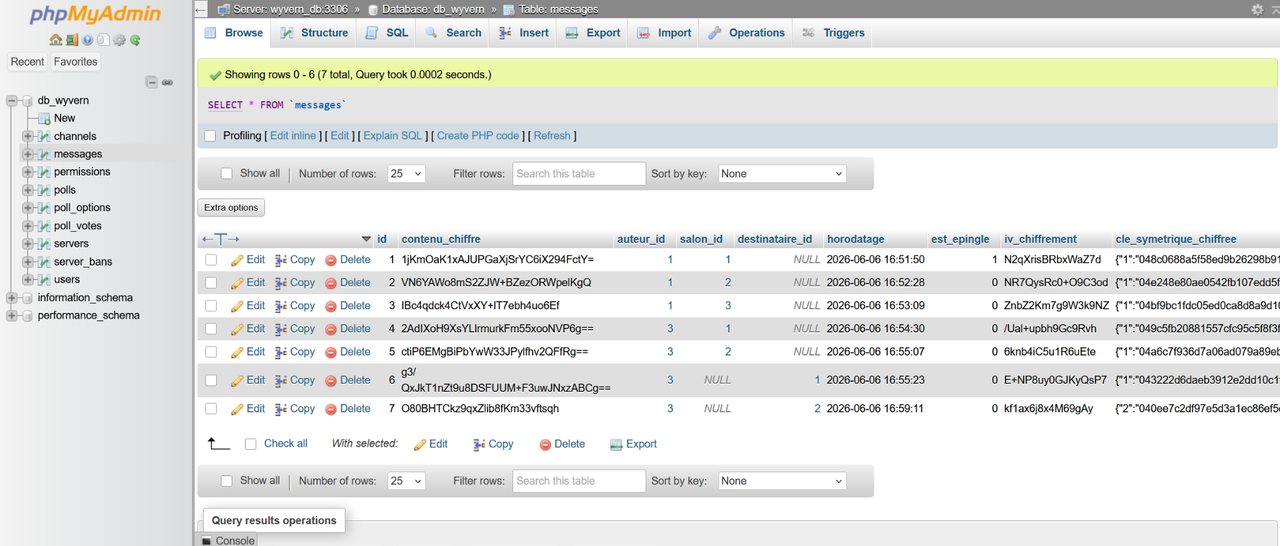Open the Console bar
This screenshot has height=546, width=1280.
(228, 540)
